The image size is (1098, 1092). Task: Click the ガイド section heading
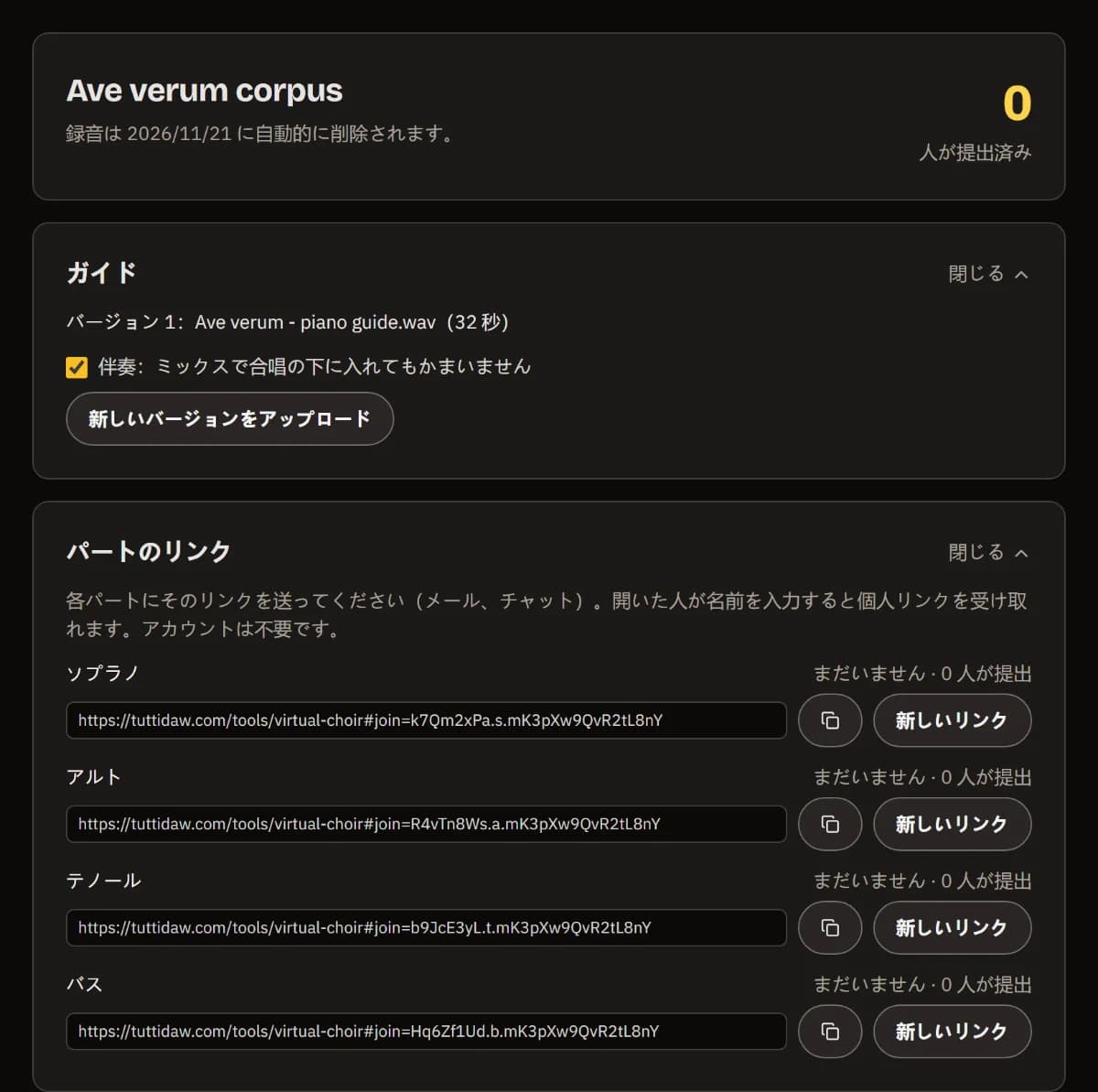coord(102,273)
